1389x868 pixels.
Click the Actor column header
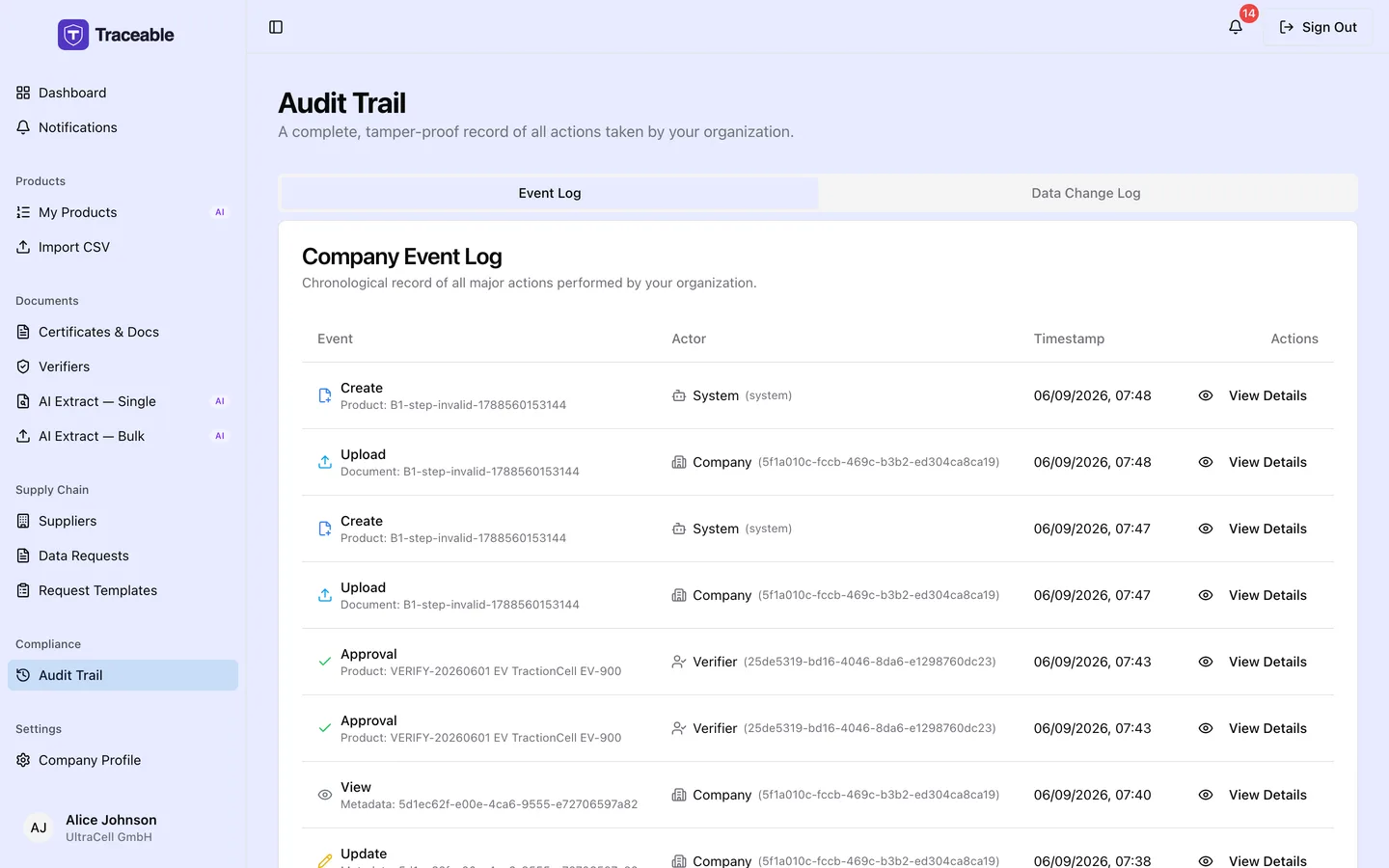[x=689, y=339]
